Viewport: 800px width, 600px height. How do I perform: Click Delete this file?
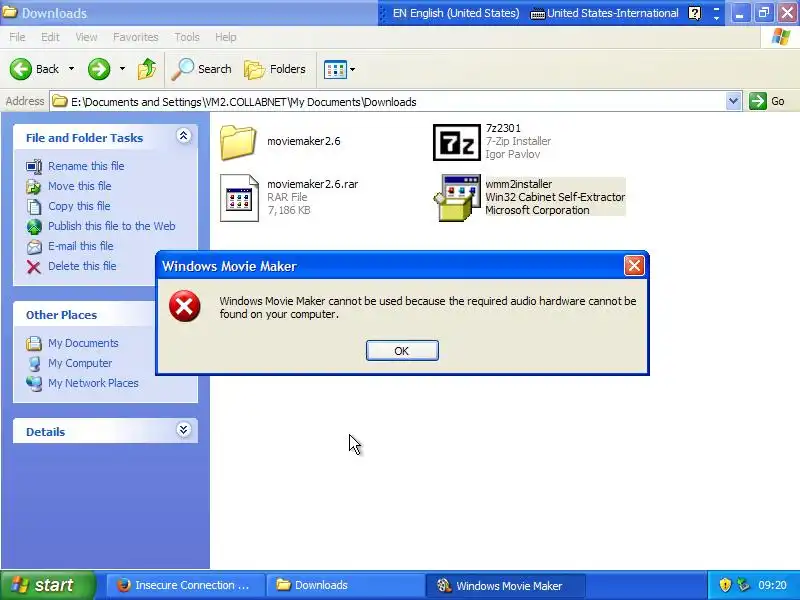click(x=82, y=266)
